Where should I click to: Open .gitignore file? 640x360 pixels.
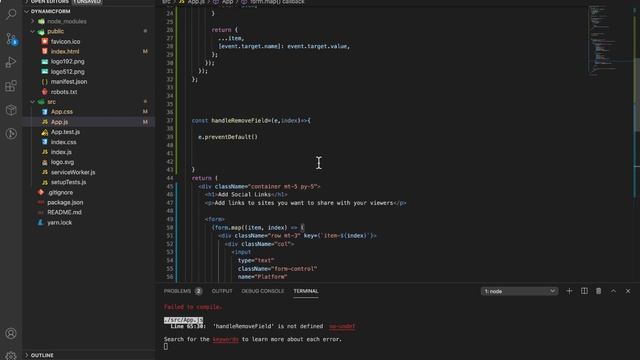point(60,192)
